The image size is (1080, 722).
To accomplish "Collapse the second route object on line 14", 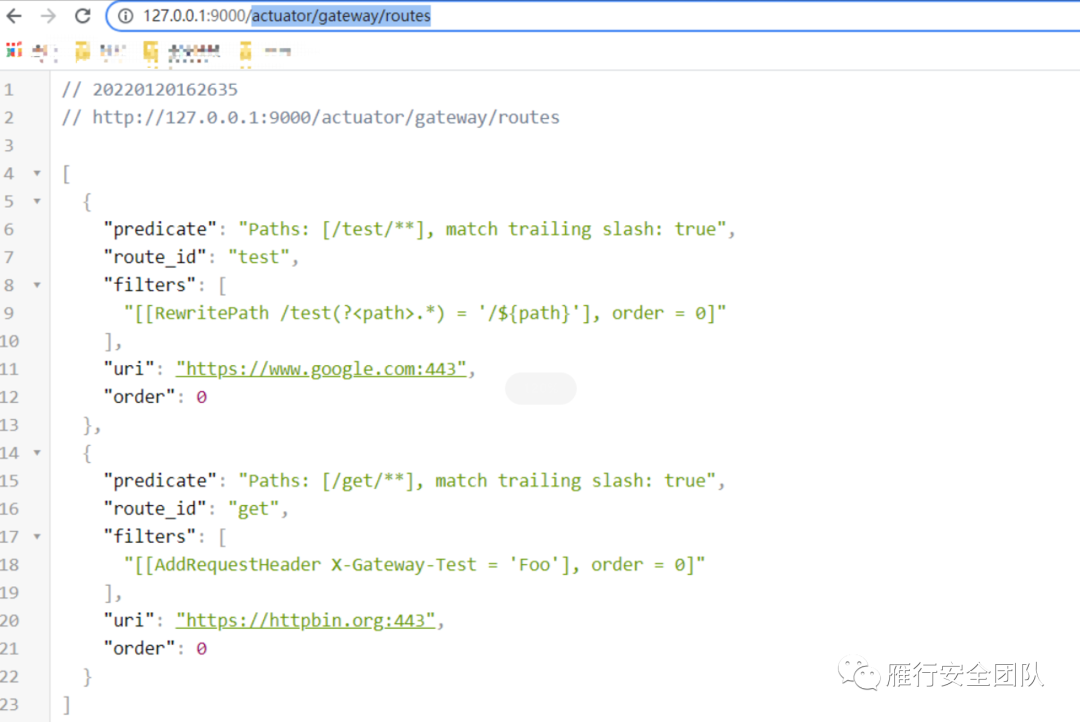I will coord(37,453).
